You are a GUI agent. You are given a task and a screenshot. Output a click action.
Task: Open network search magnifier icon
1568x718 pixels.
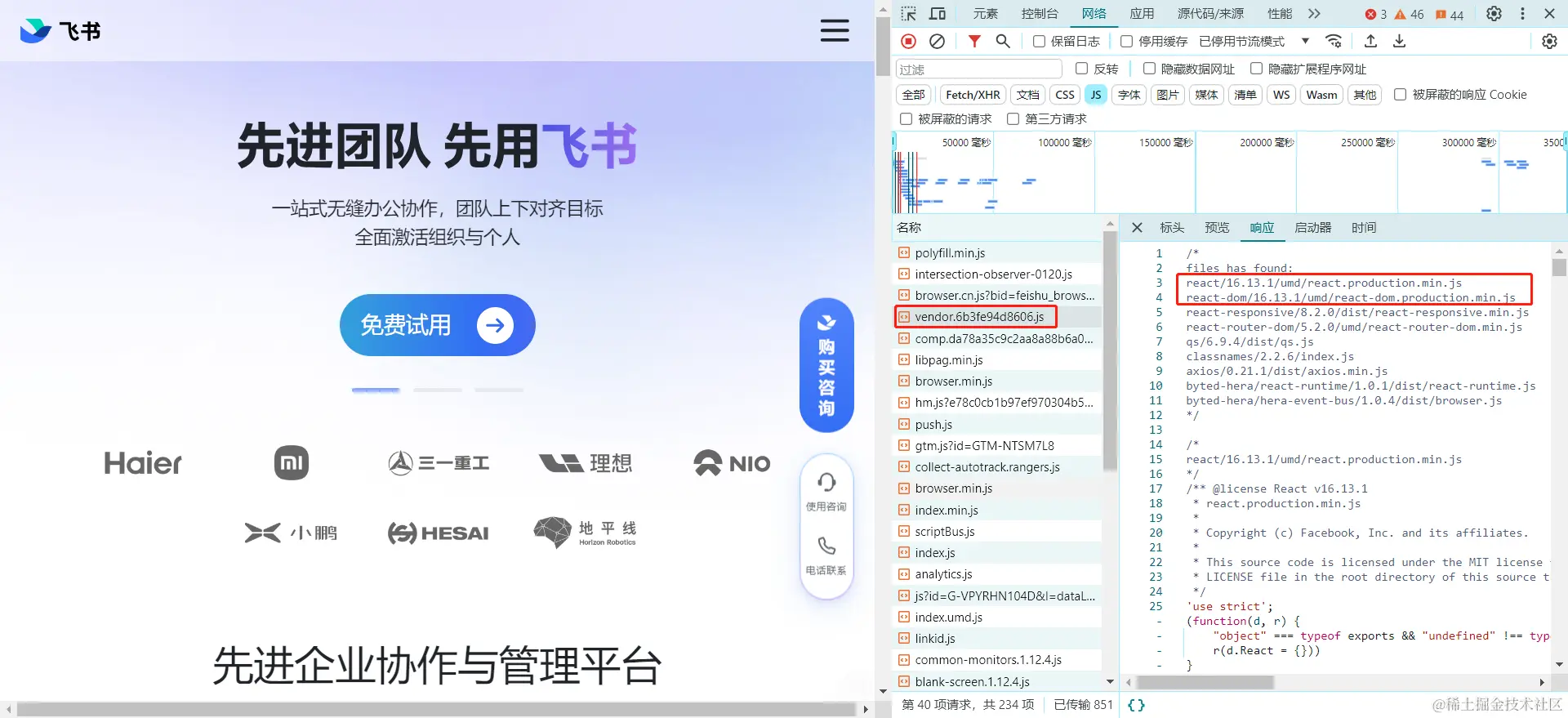(x=1003, y=41)
